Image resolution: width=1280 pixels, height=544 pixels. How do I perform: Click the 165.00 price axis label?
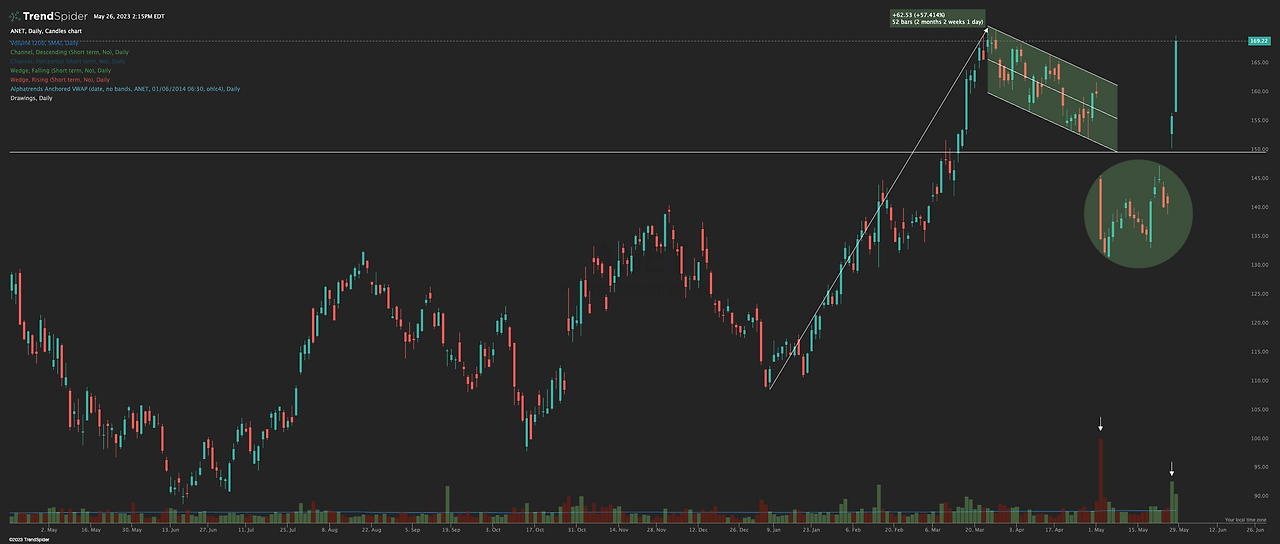click(1259, 63)
